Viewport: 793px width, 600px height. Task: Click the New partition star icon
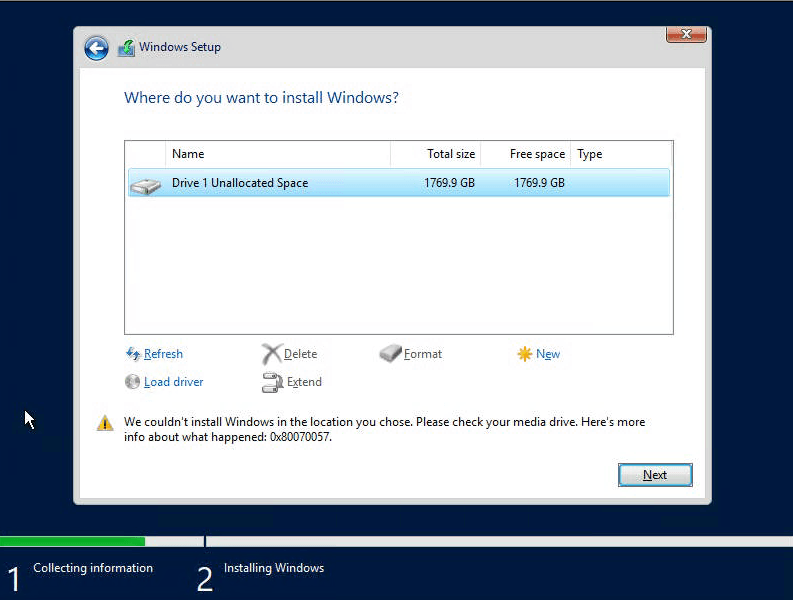pos(524,354)
